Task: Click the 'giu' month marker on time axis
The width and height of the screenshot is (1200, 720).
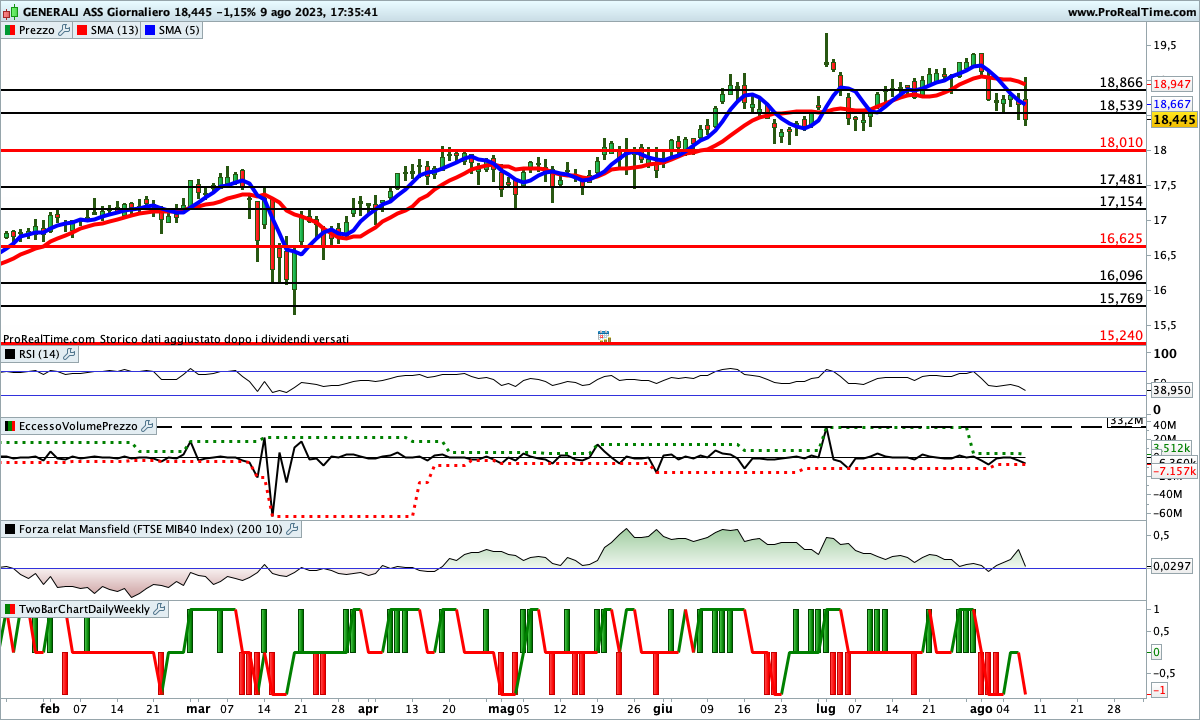Action: coord(662,706)
